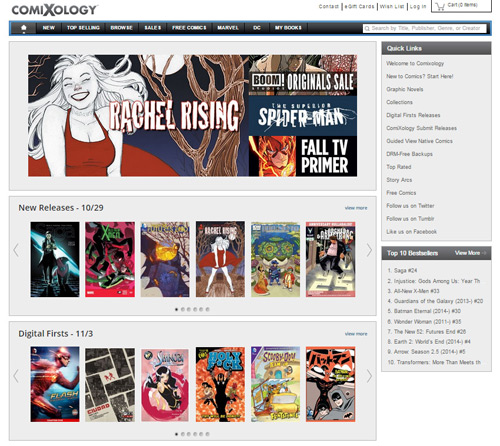Open the Wish List link

392,6
